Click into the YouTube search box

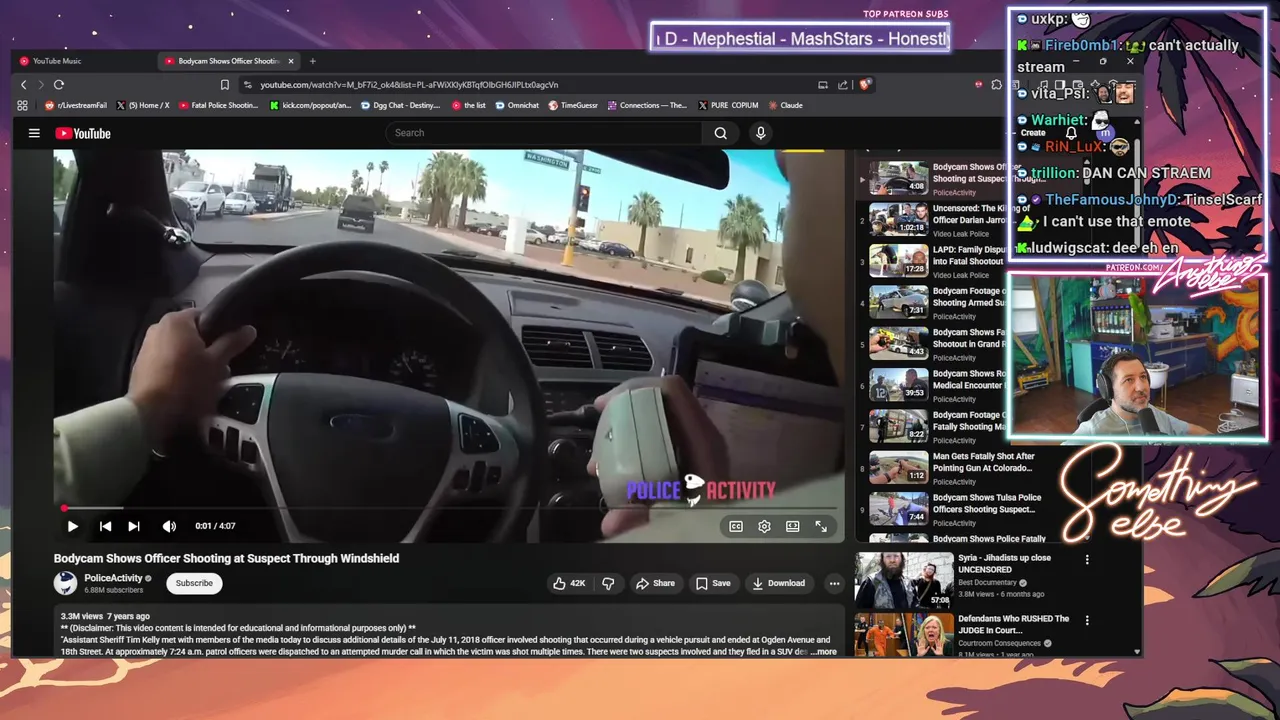pos(545,133)
